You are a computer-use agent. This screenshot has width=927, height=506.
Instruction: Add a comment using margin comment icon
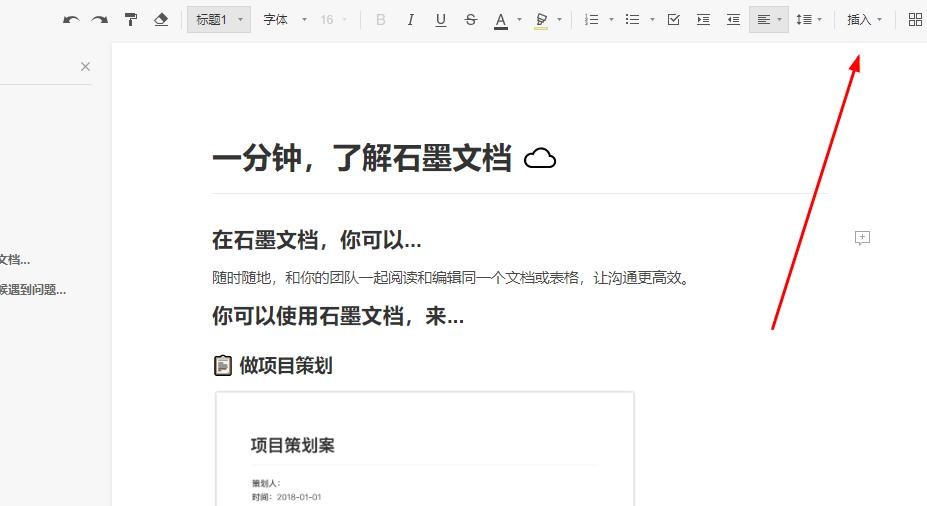coord(863,238)
